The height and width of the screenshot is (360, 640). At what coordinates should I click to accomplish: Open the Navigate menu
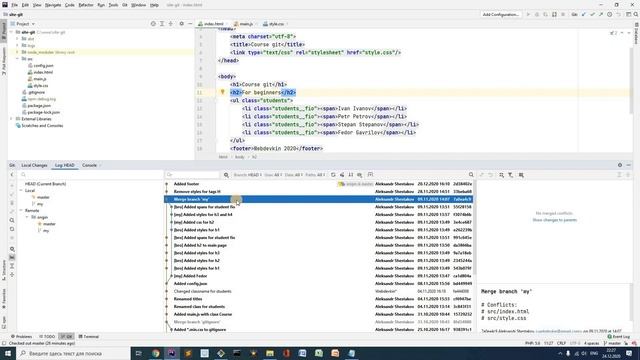click(x=53, y=5)
